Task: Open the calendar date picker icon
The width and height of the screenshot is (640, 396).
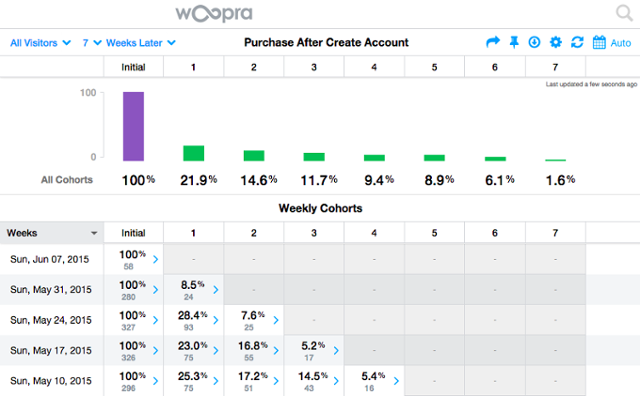Action: tap(599, 42)
